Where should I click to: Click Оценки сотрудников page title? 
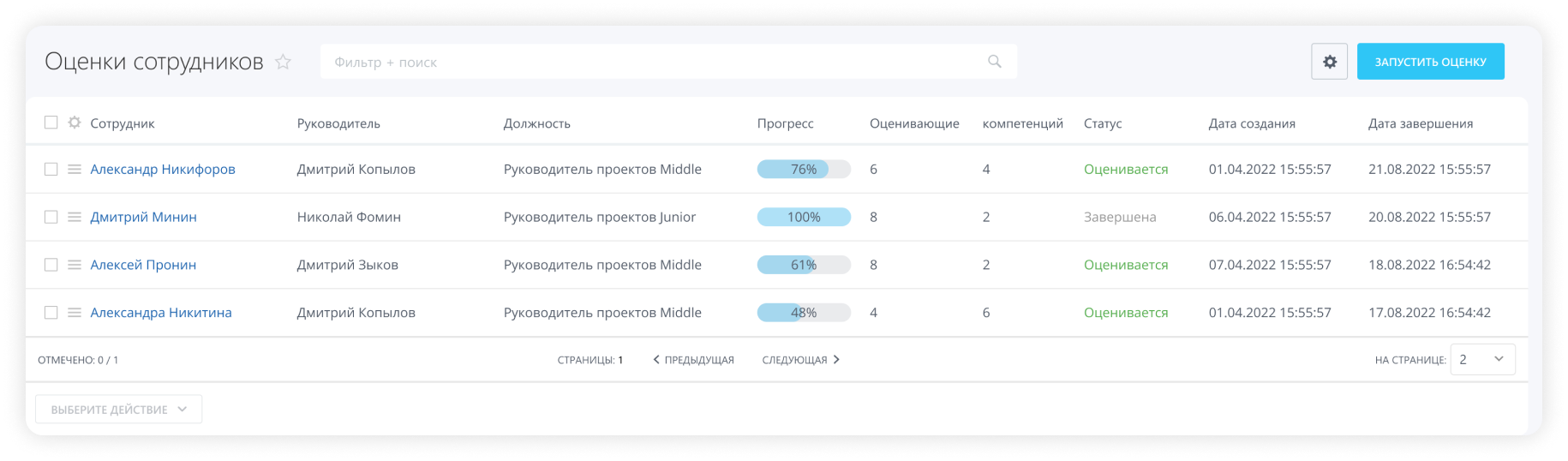[x=154, y=62]
